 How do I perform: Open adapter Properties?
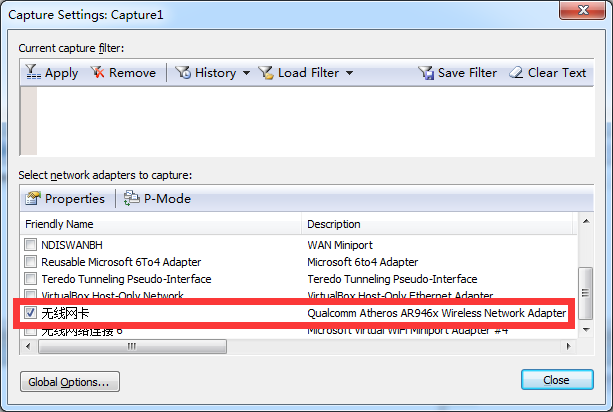pos(32,198)
